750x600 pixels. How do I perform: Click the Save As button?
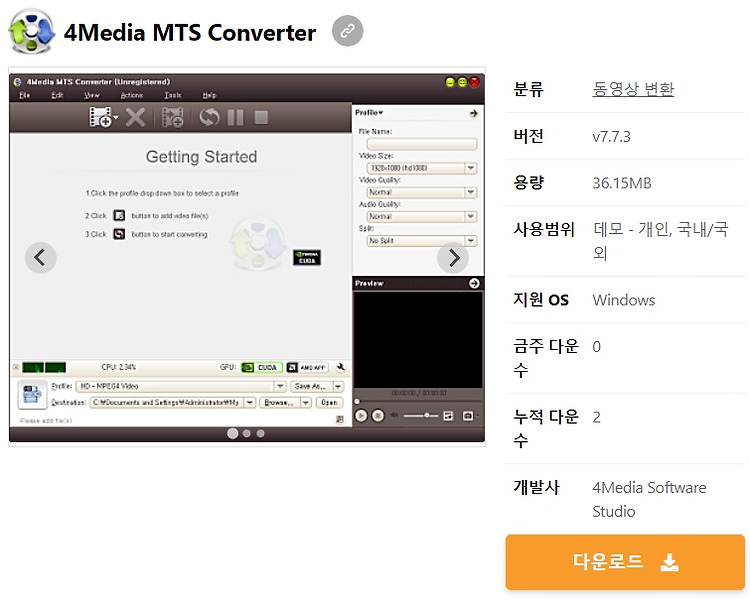311,386
